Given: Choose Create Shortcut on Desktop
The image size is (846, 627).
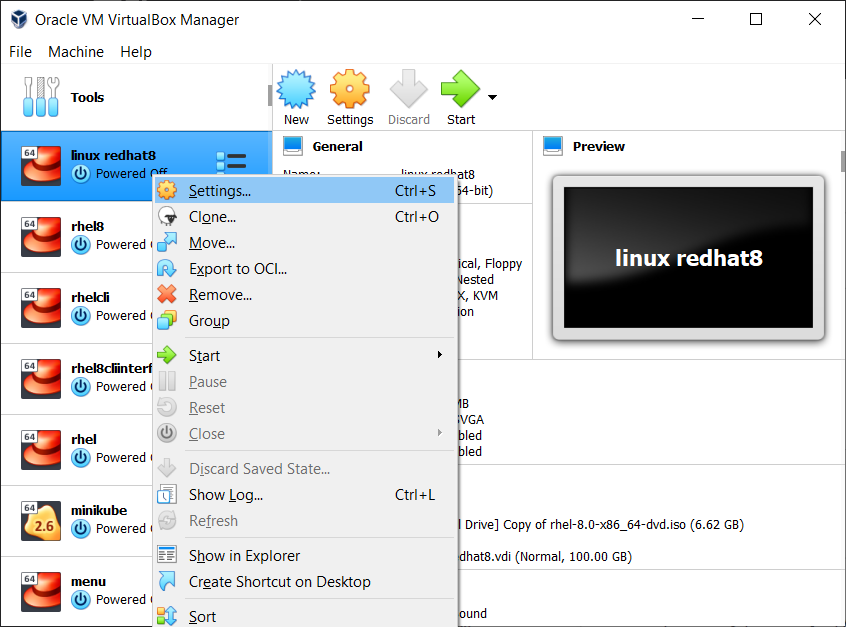Looking at the screenshot, I should coord(304,581).
